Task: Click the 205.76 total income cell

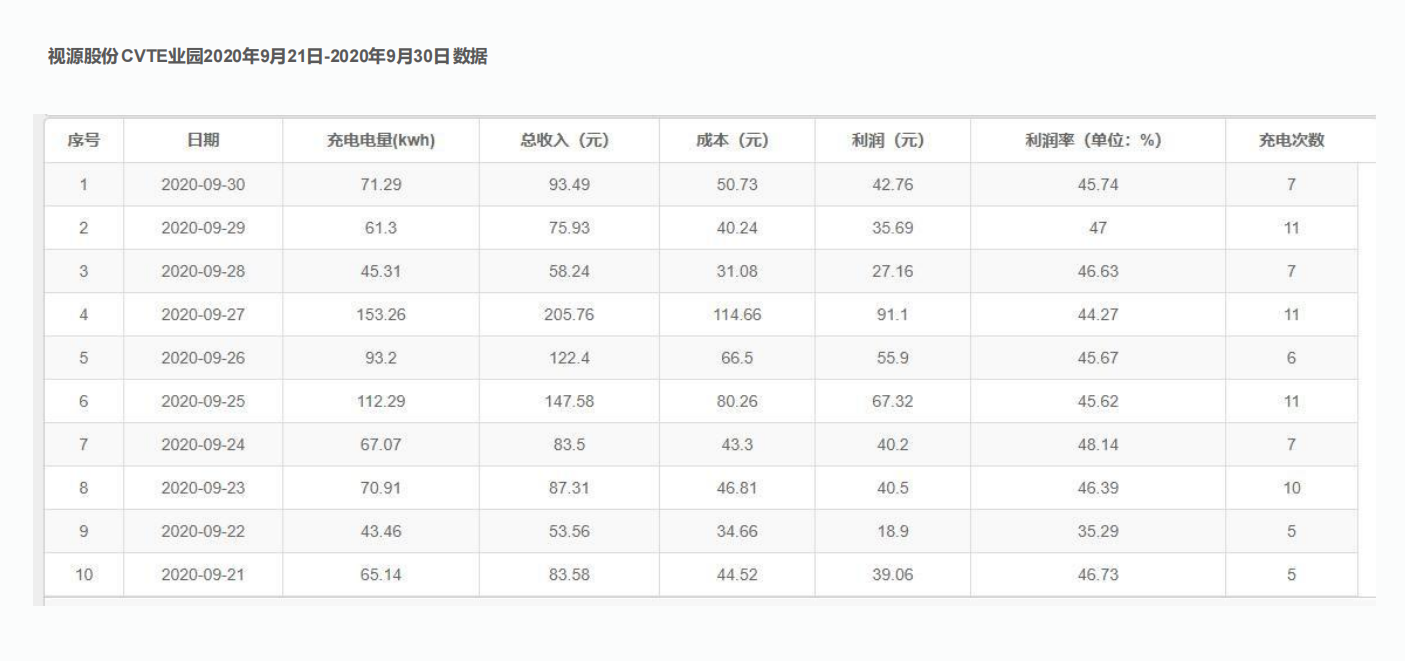Action: click(569, 315)
